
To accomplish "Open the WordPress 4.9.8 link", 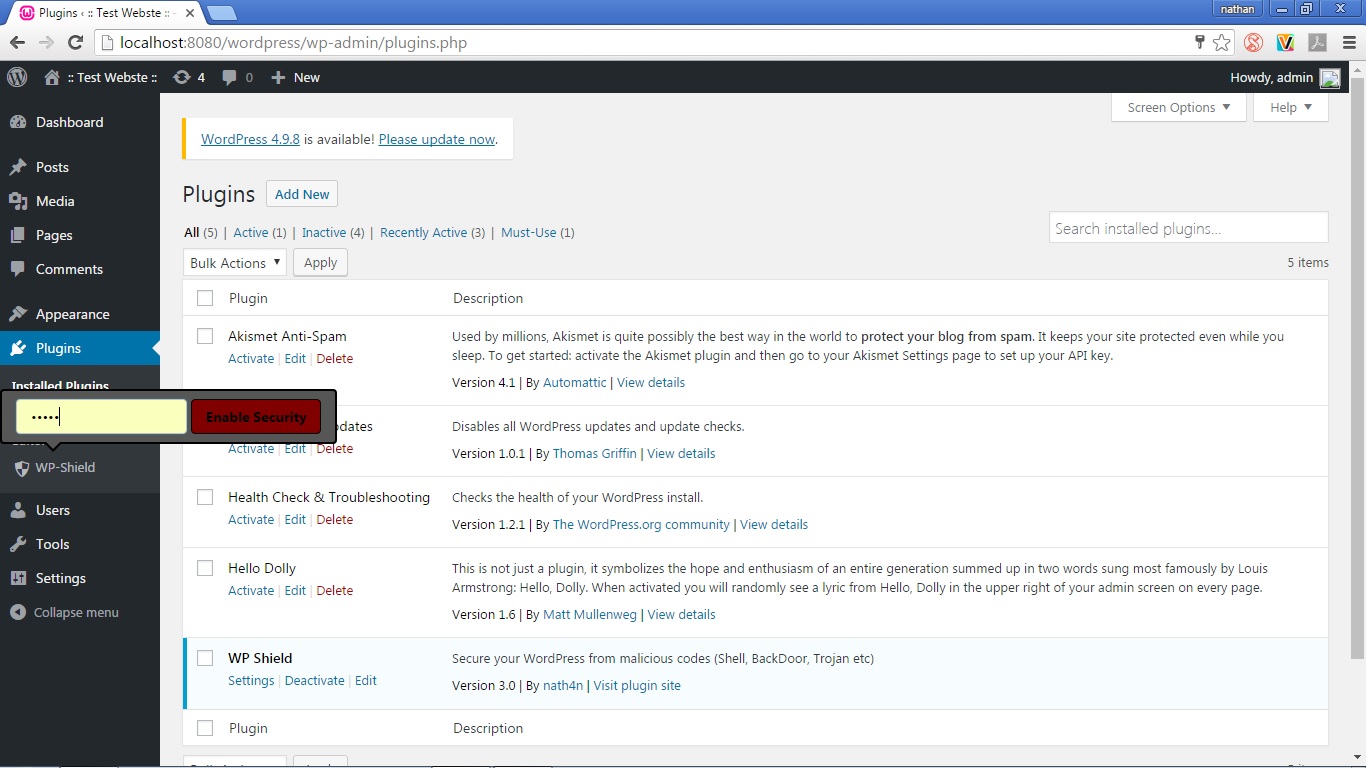I will pos(250,139).
